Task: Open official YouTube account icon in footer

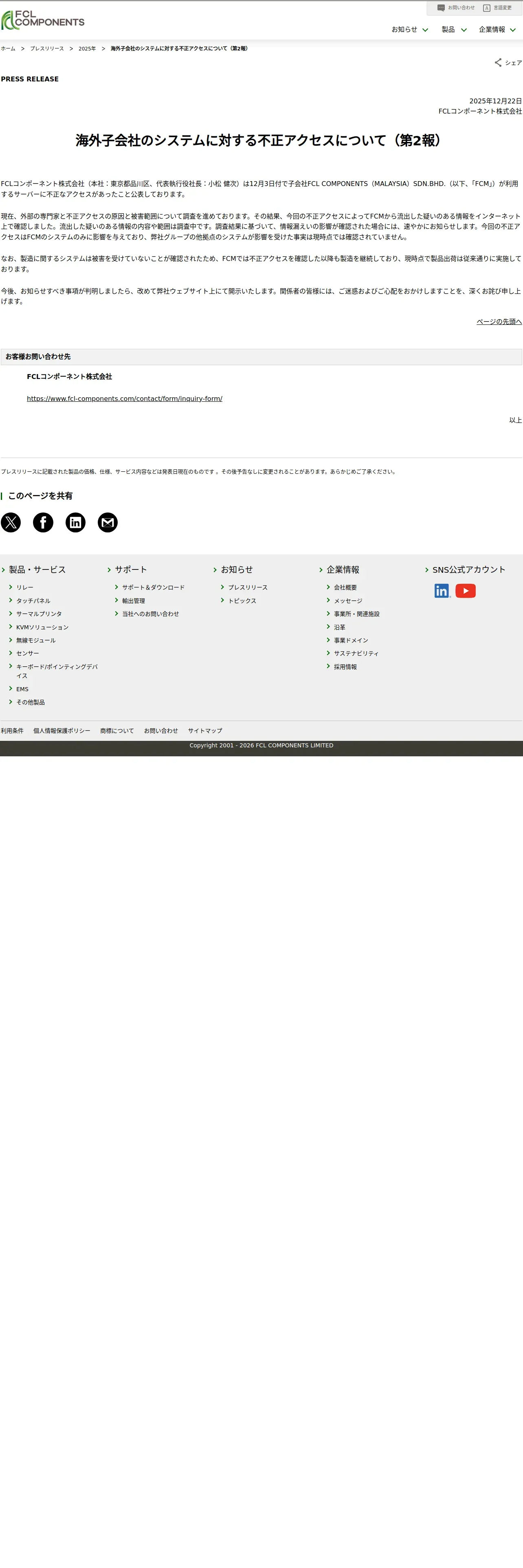Action: tap(466, 590)
